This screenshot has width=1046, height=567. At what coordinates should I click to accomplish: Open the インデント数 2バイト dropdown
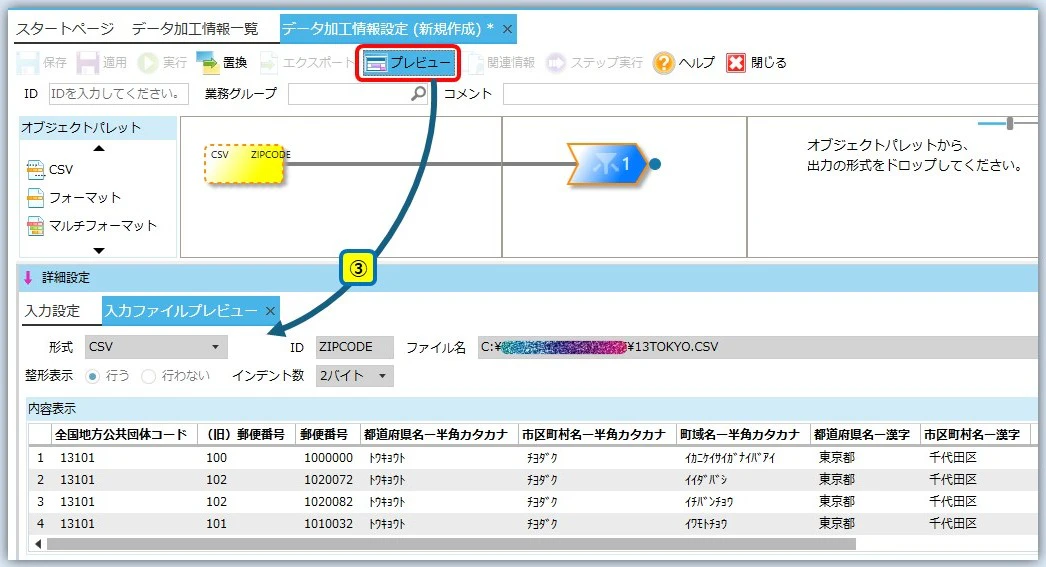pos(354,376)
